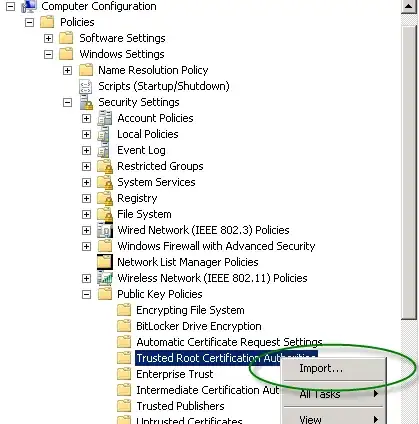Image resolution: width=419 pixels, height=424 pixels.
Task: Click the Local Policies icon
Action: tap(104, 134)
